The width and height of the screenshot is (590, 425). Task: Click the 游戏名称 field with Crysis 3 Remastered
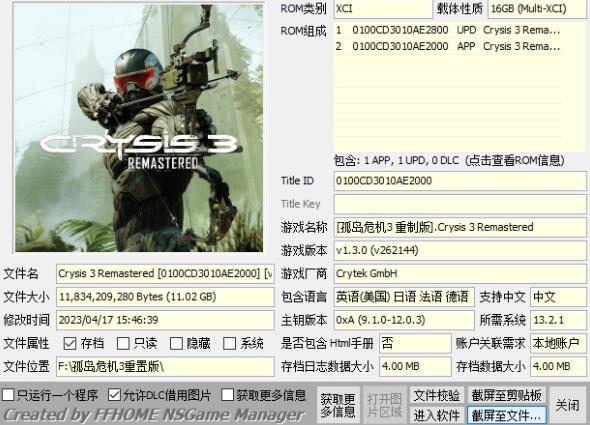460,227
